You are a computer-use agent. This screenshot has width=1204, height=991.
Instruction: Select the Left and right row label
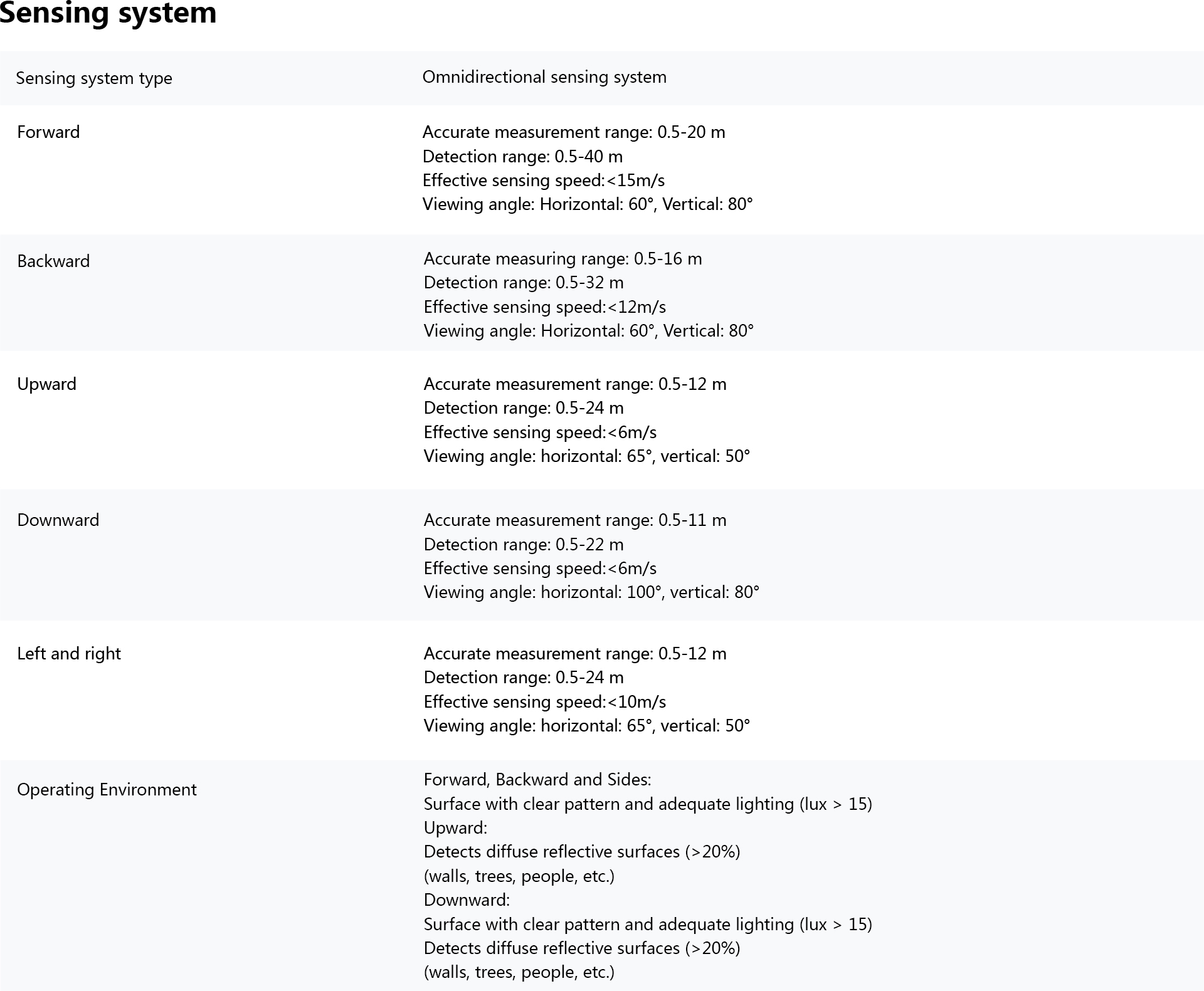tap(69, 654)
